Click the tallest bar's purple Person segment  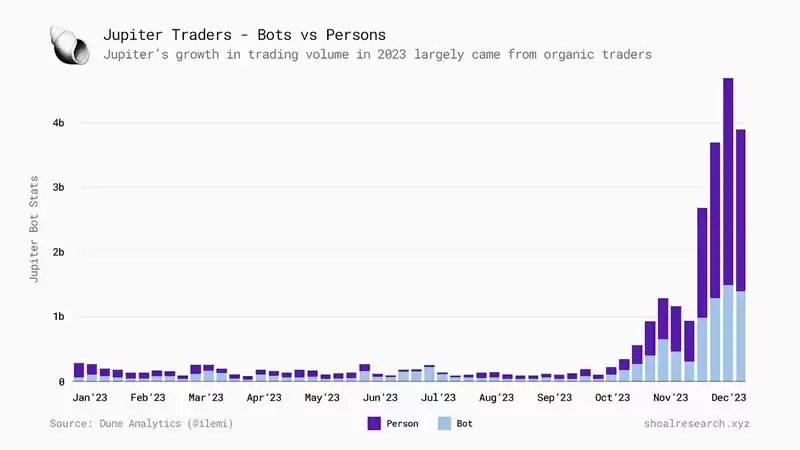(728, 181)
